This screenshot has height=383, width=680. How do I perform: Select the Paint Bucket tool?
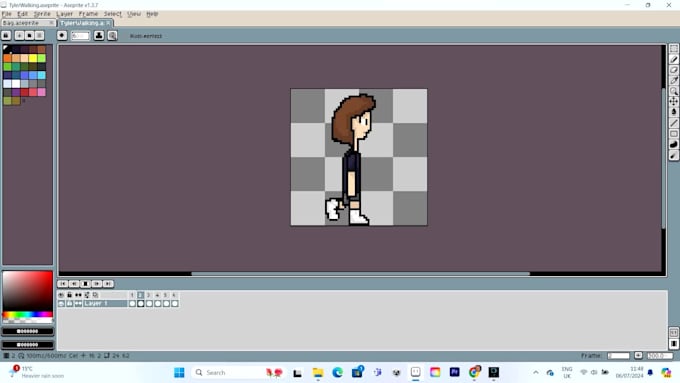point(673,112)
